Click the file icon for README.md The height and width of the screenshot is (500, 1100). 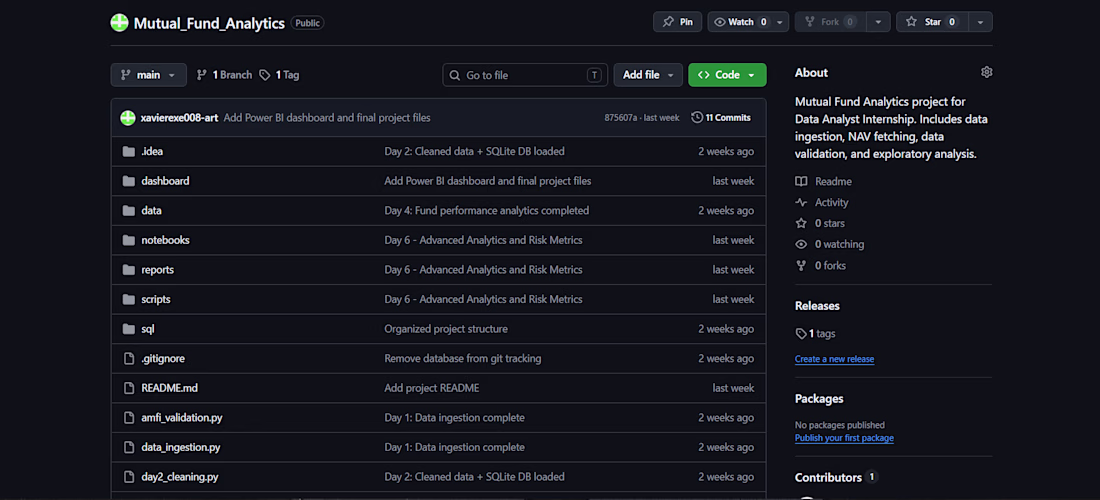pyautogui.click(x=128, y=388)
